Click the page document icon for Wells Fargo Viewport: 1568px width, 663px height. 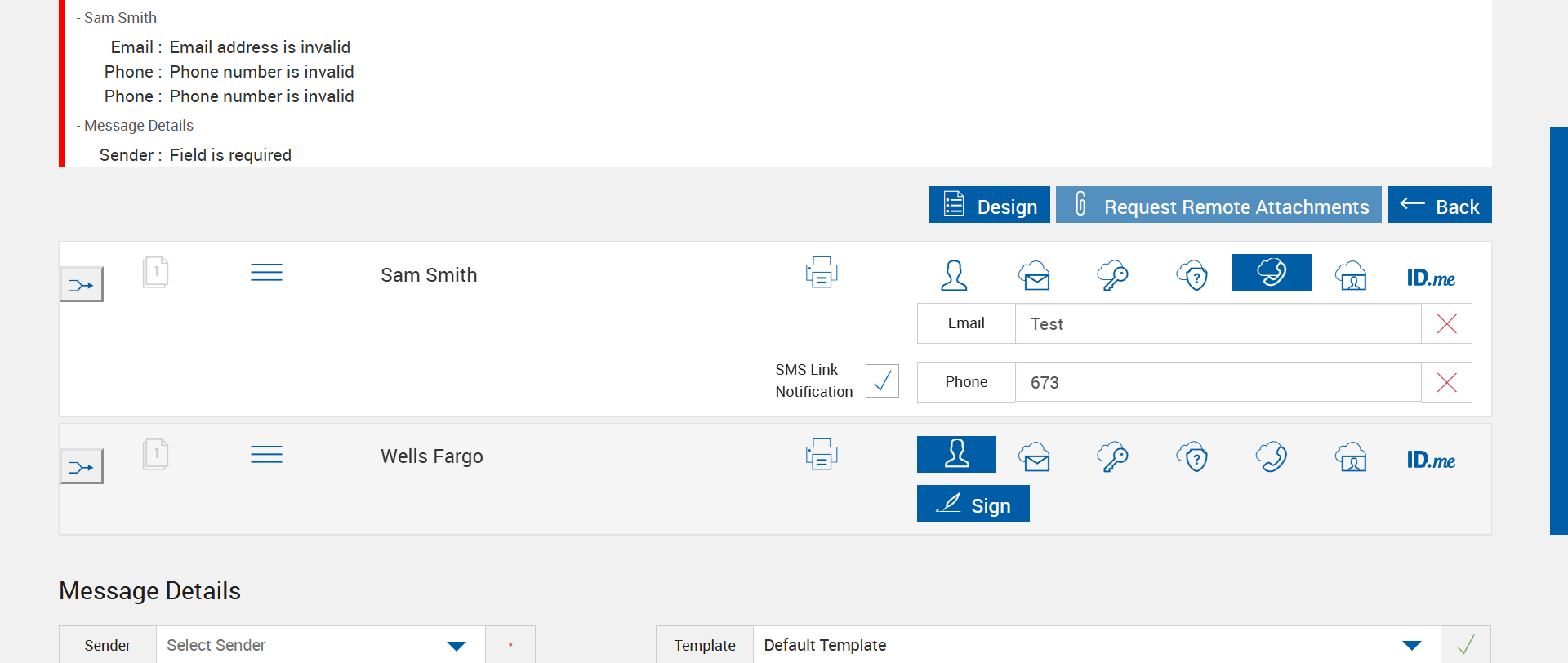point(155,454)
